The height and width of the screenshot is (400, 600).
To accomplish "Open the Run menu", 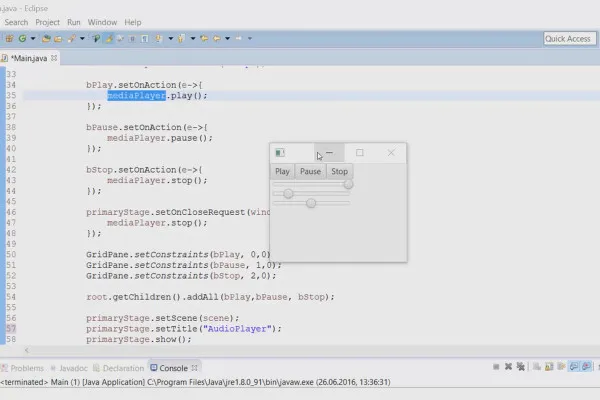I will 74,22.
